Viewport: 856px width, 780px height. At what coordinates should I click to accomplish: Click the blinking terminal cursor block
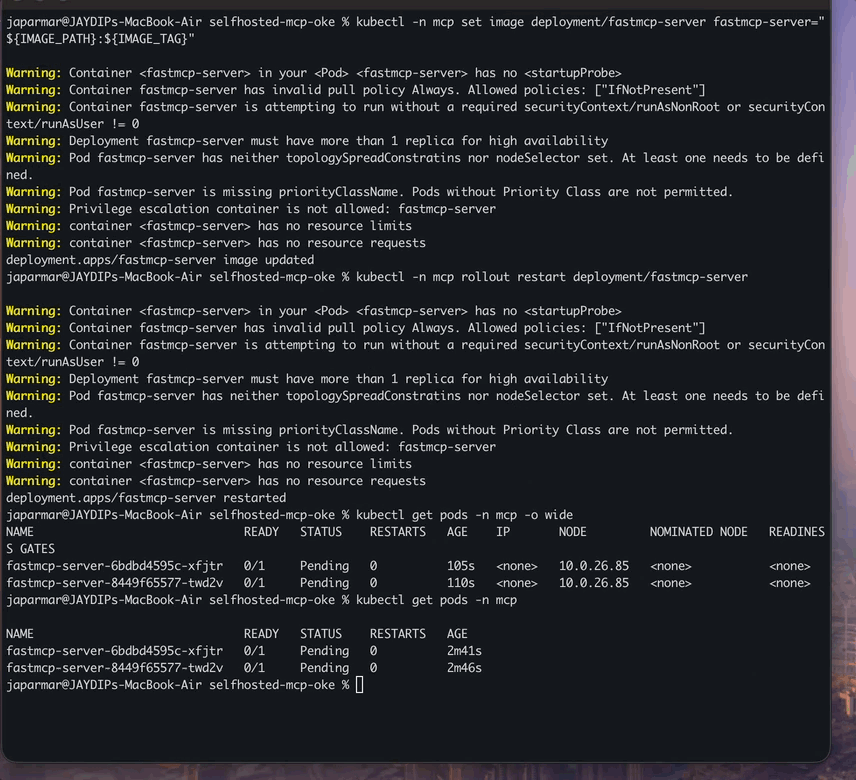360,684
